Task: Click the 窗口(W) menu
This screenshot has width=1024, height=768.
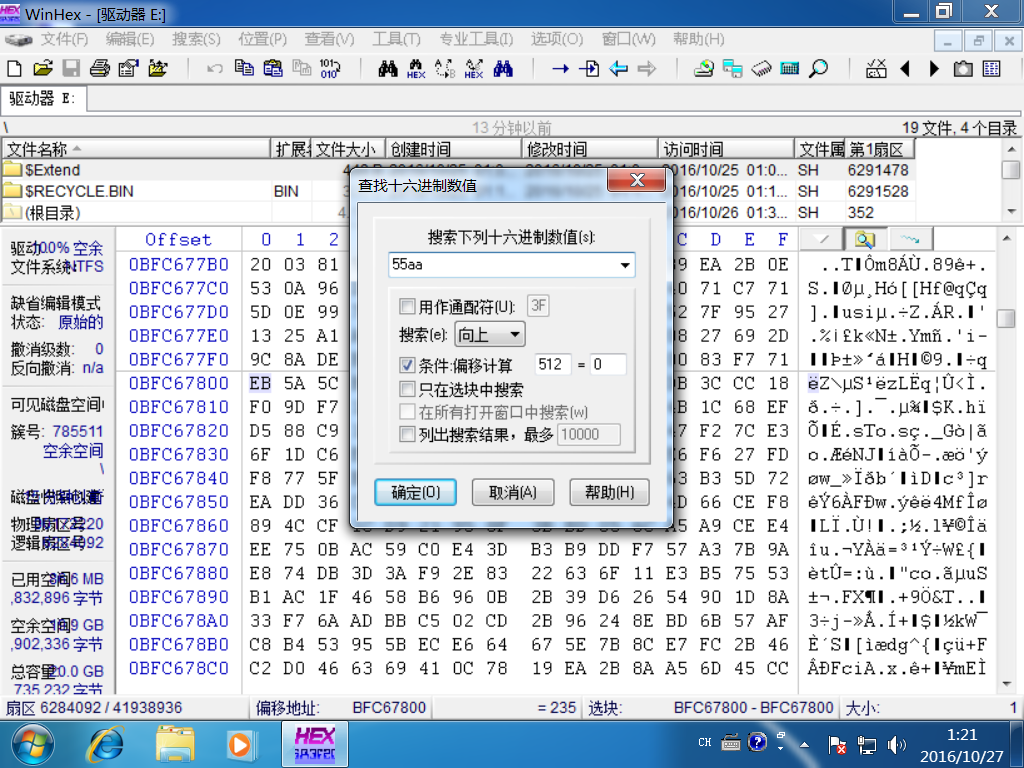Action: 628,39
